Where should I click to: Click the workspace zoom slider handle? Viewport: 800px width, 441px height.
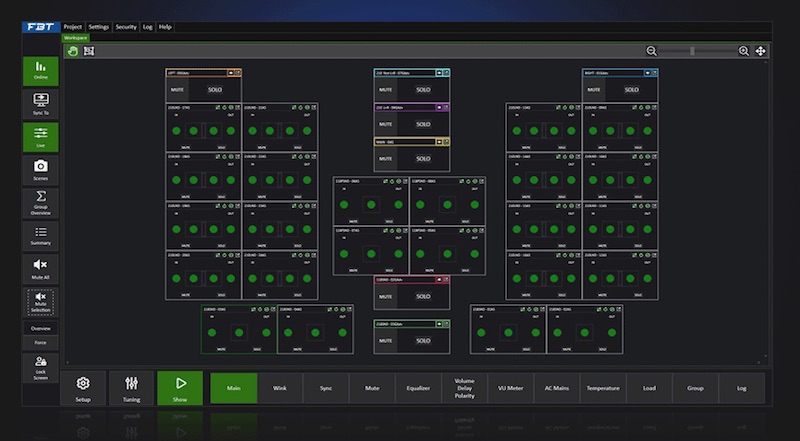click(692, 51)
